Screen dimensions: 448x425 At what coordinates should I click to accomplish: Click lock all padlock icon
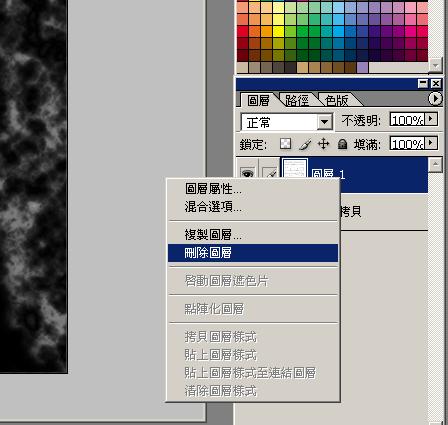click(342, 144)
